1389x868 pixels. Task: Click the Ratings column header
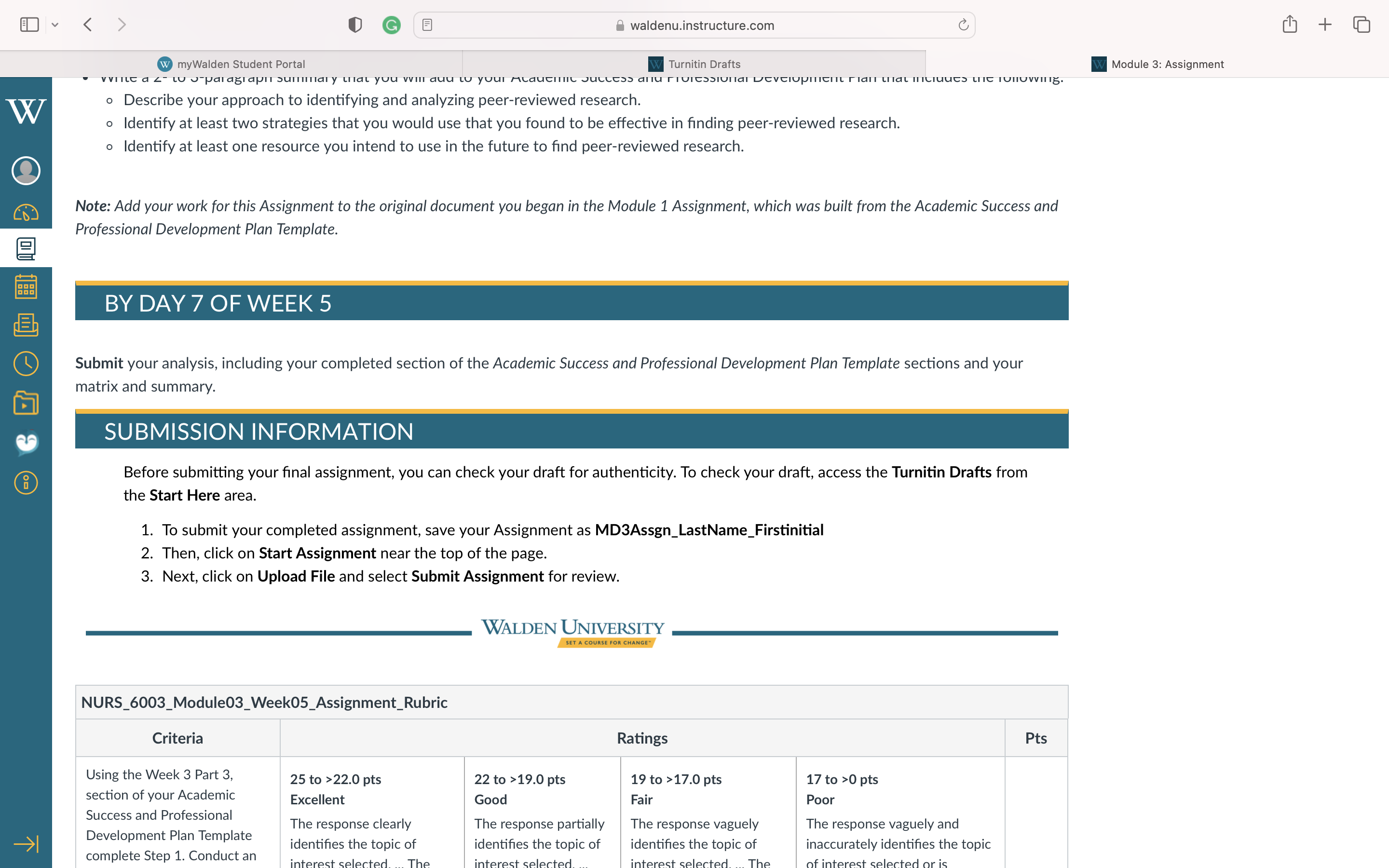642,738
